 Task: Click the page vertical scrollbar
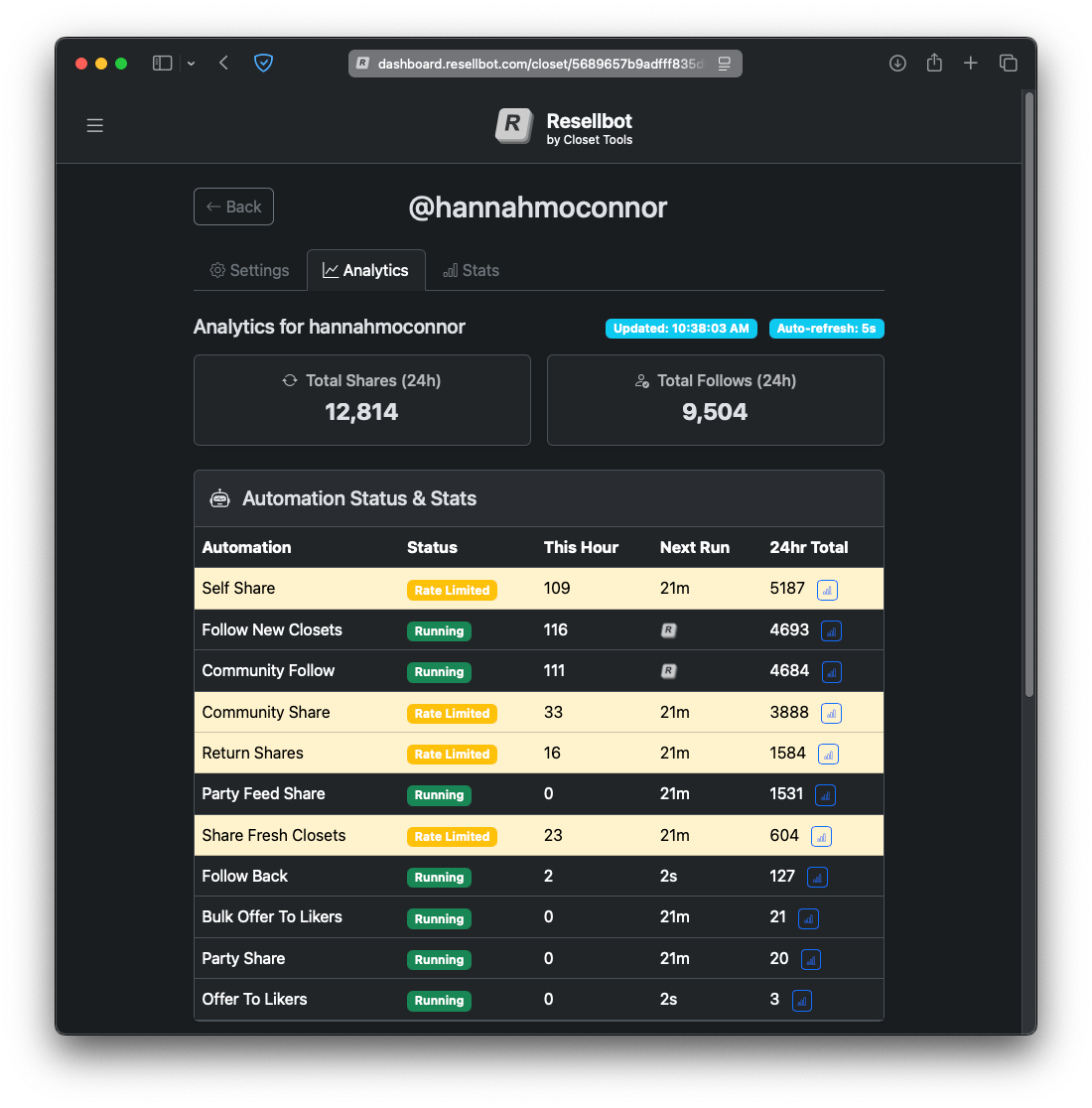(1029, 396)
